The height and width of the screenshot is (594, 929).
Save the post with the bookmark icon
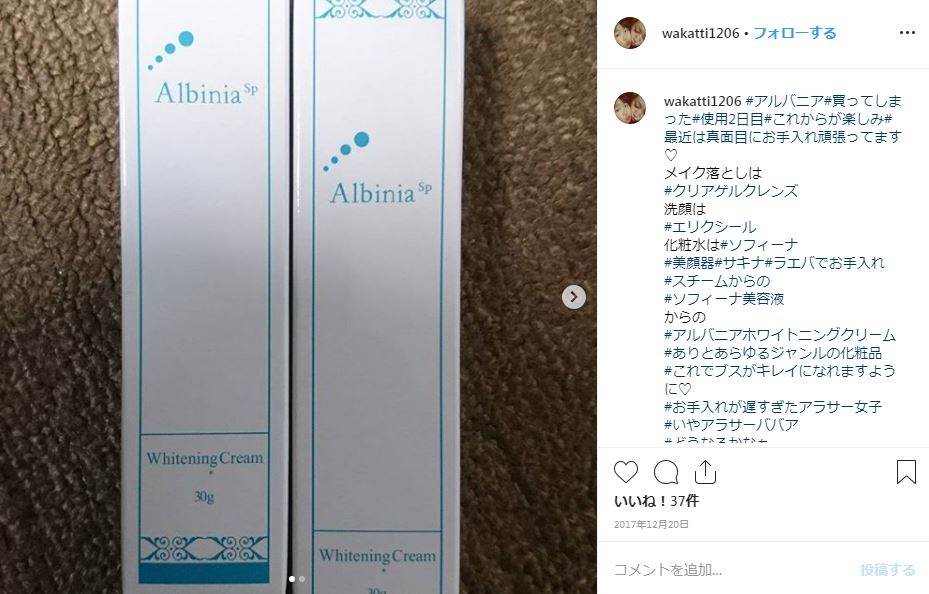(906, 472)
